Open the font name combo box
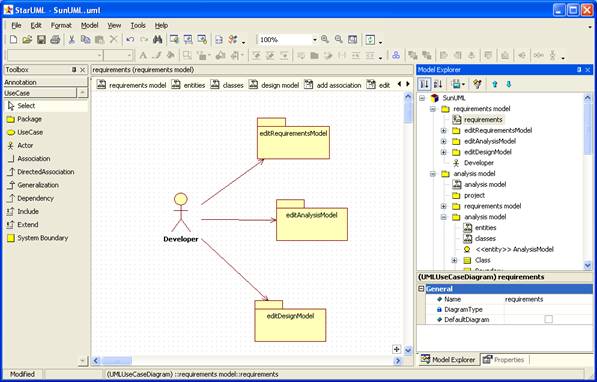Image resolution: width=597 pixels, height=382 pixels. (55, 56)
